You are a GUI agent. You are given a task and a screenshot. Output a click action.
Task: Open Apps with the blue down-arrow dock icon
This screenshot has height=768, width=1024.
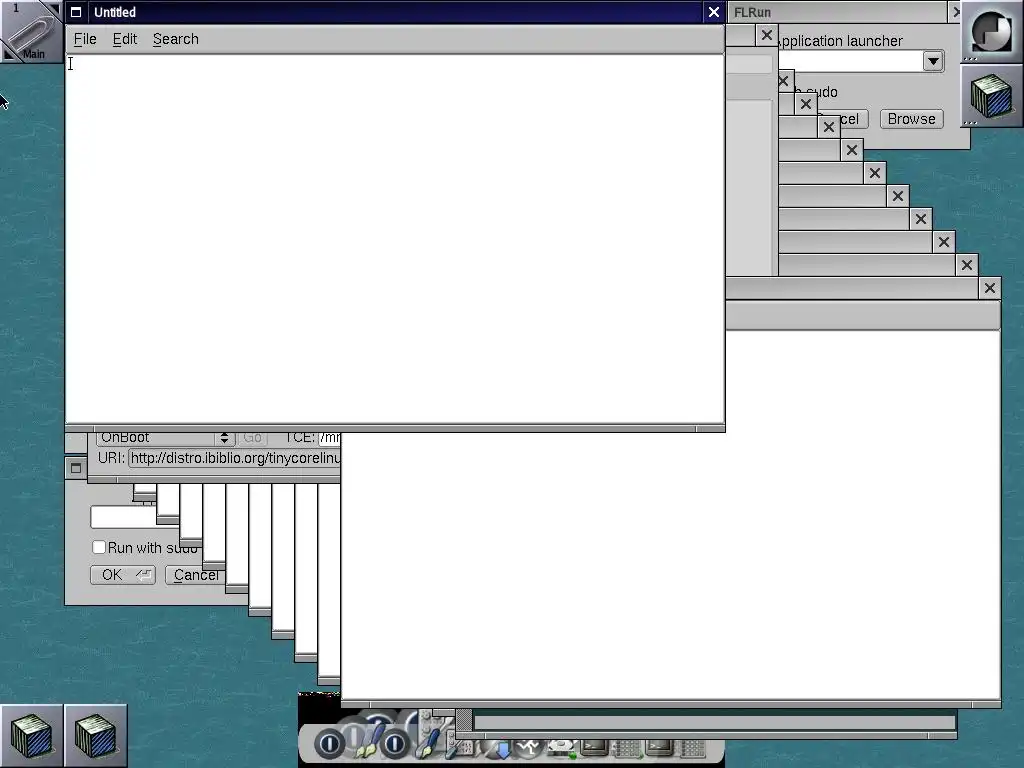click(x=502, y=749)
